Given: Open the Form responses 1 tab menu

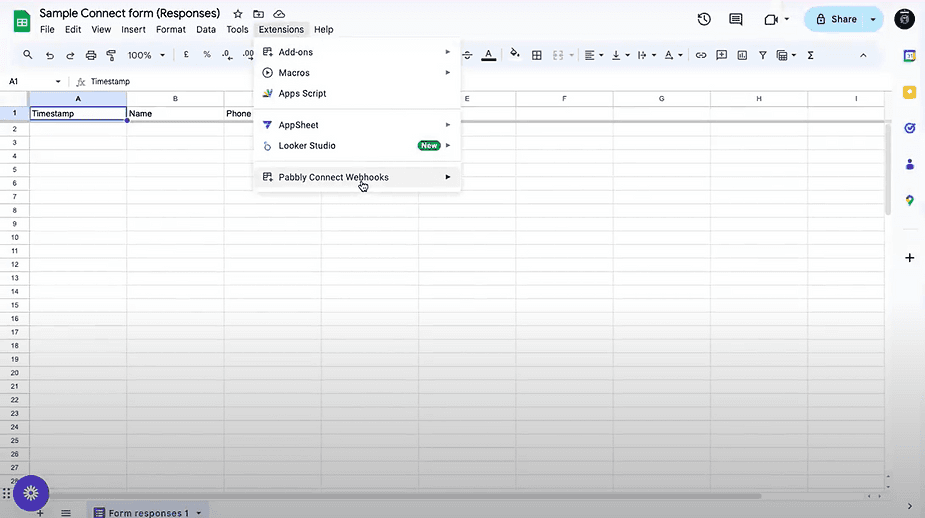Looking at the screenshot, I should 199,513.
